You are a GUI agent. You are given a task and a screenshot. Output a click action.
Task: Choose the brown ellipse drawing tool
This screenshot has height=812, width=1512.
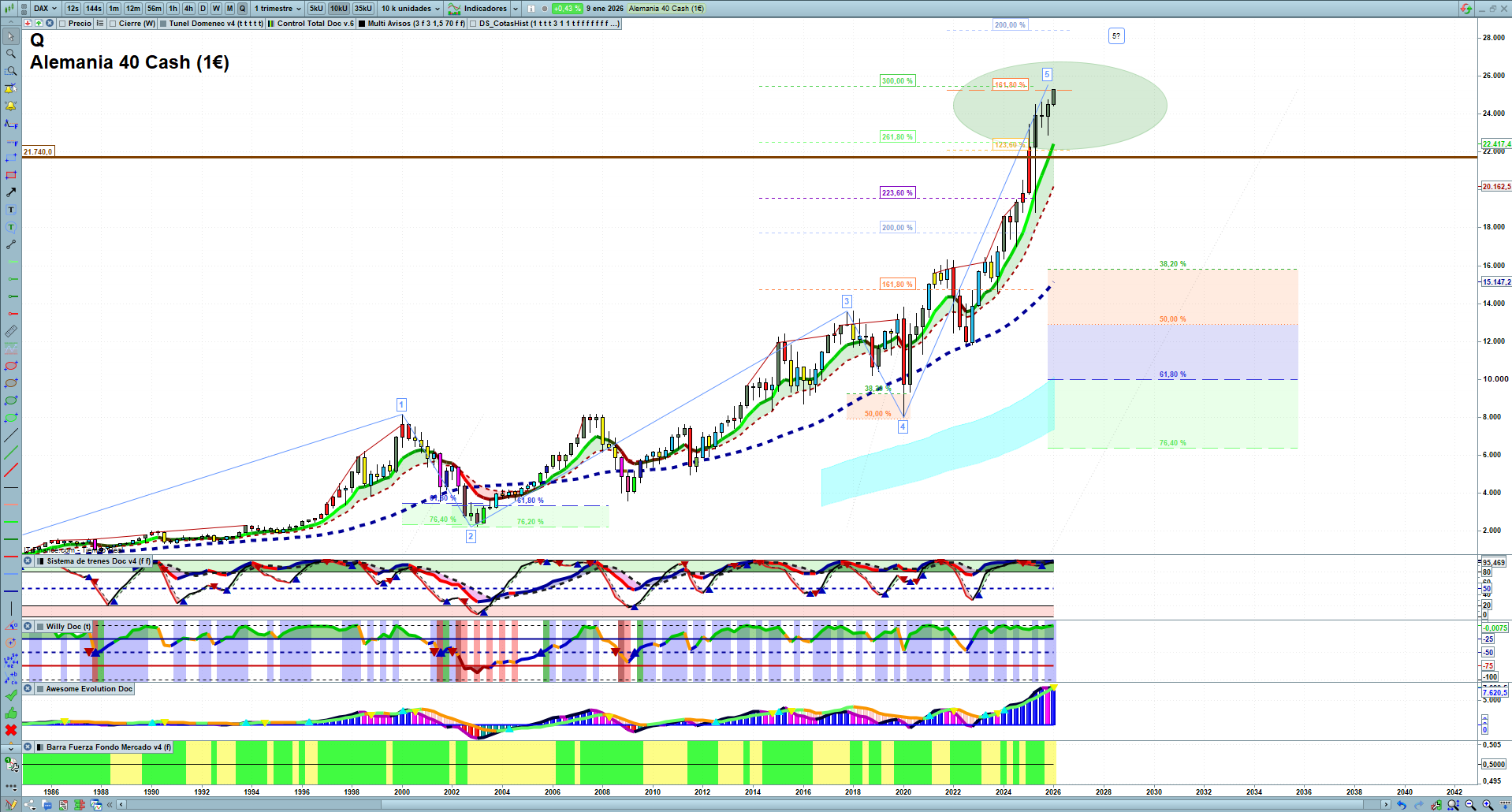[11, 383]
